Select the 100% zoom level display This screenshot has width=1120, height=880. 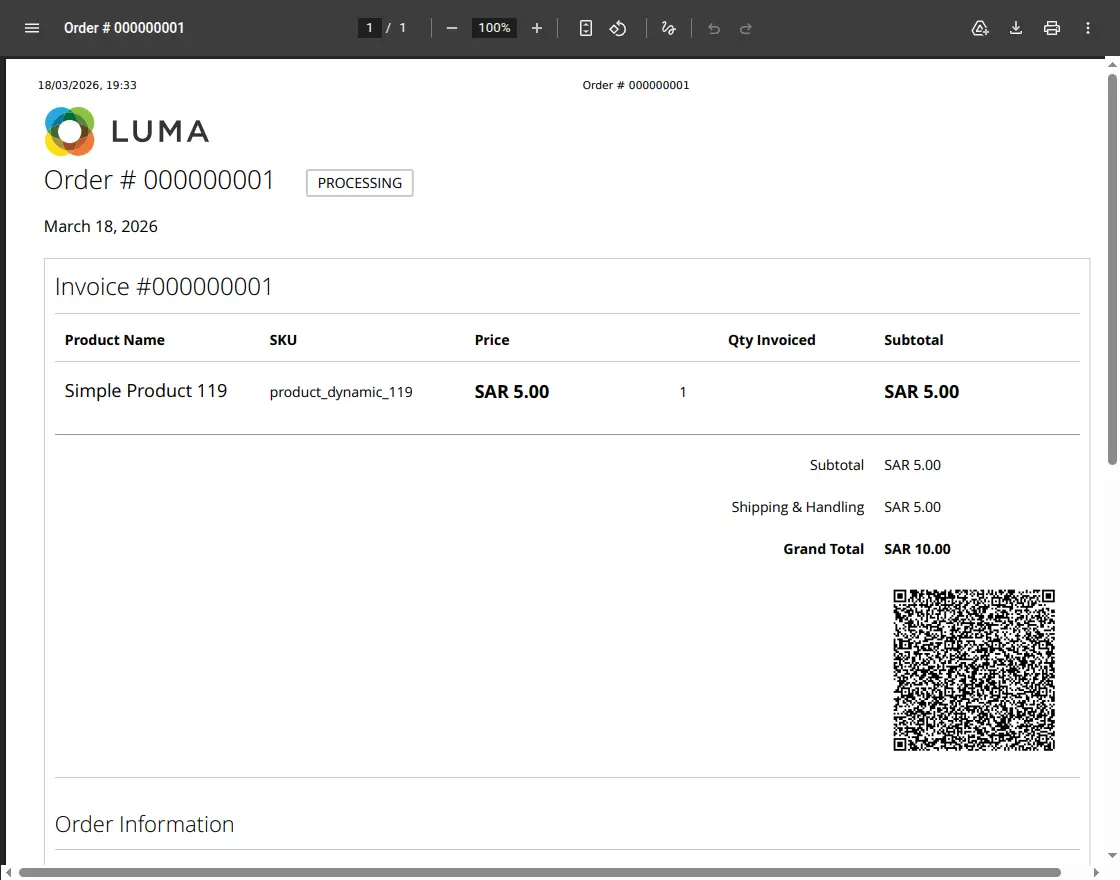pos(494,28)
